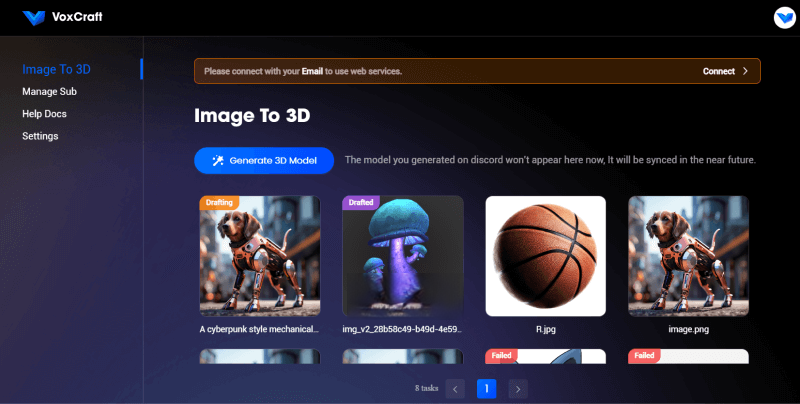The height and width of the screenshot is (404, 800).
Task: Open the user avatar icon in top-right
Action: click(783, 18)
